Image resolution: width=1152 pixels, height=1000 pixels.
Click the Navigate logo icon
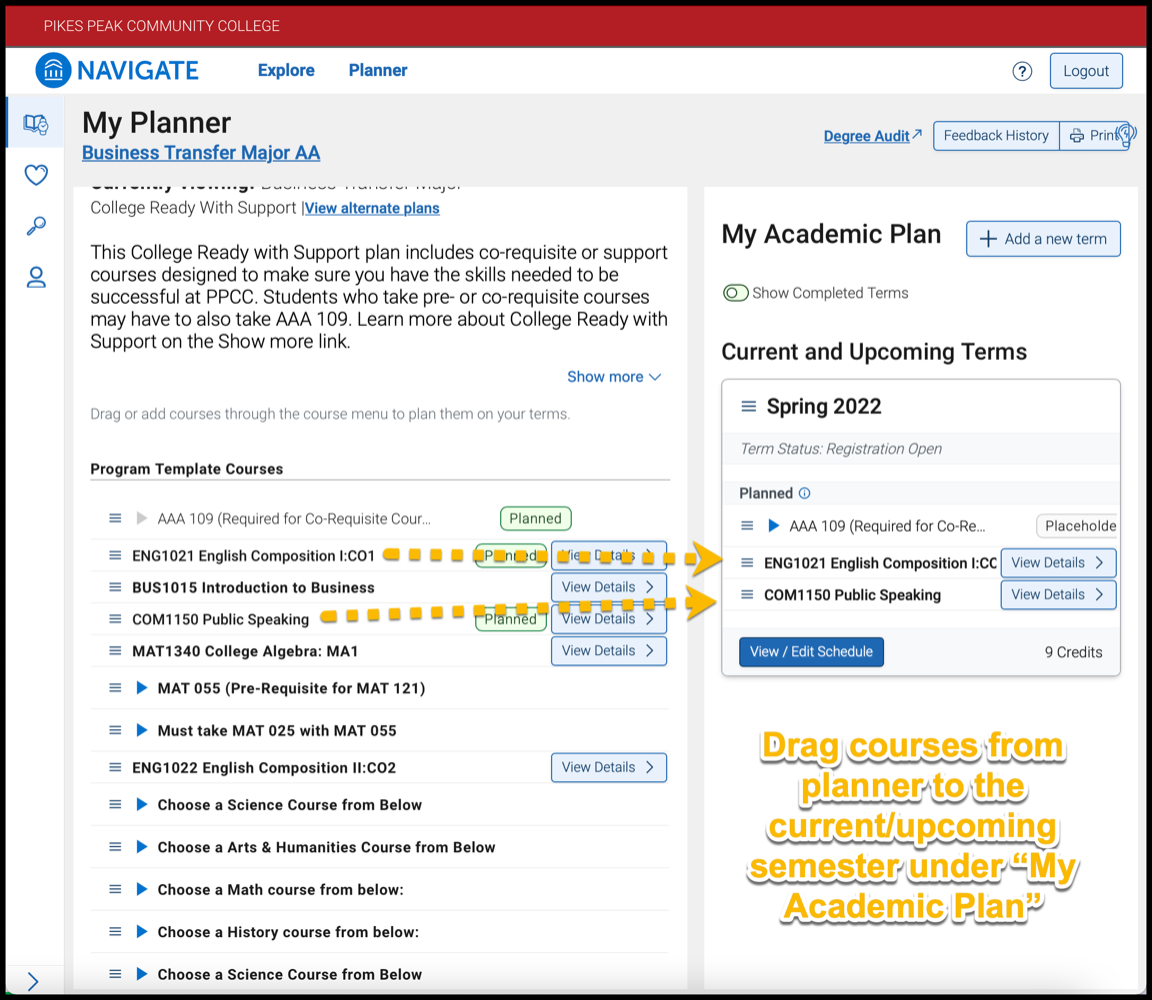coord(54,71)
